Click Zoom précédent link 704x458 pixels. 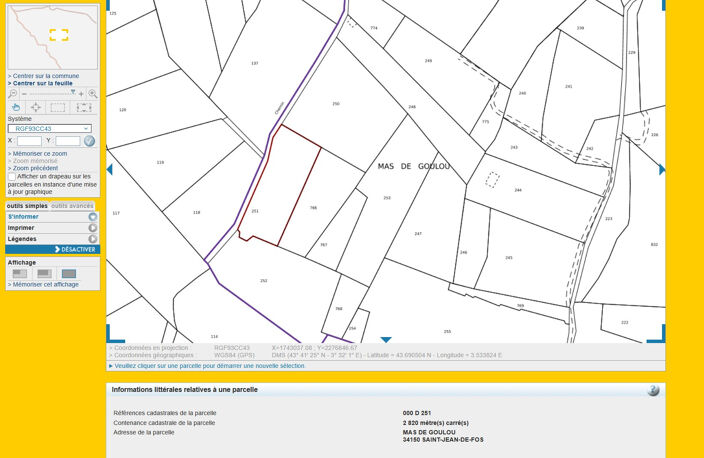pyautogui.click(x=33, y=168)
